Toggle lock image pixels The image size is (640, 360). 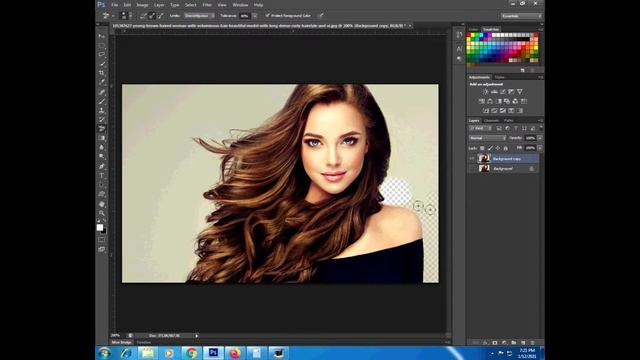pos(490,148)
